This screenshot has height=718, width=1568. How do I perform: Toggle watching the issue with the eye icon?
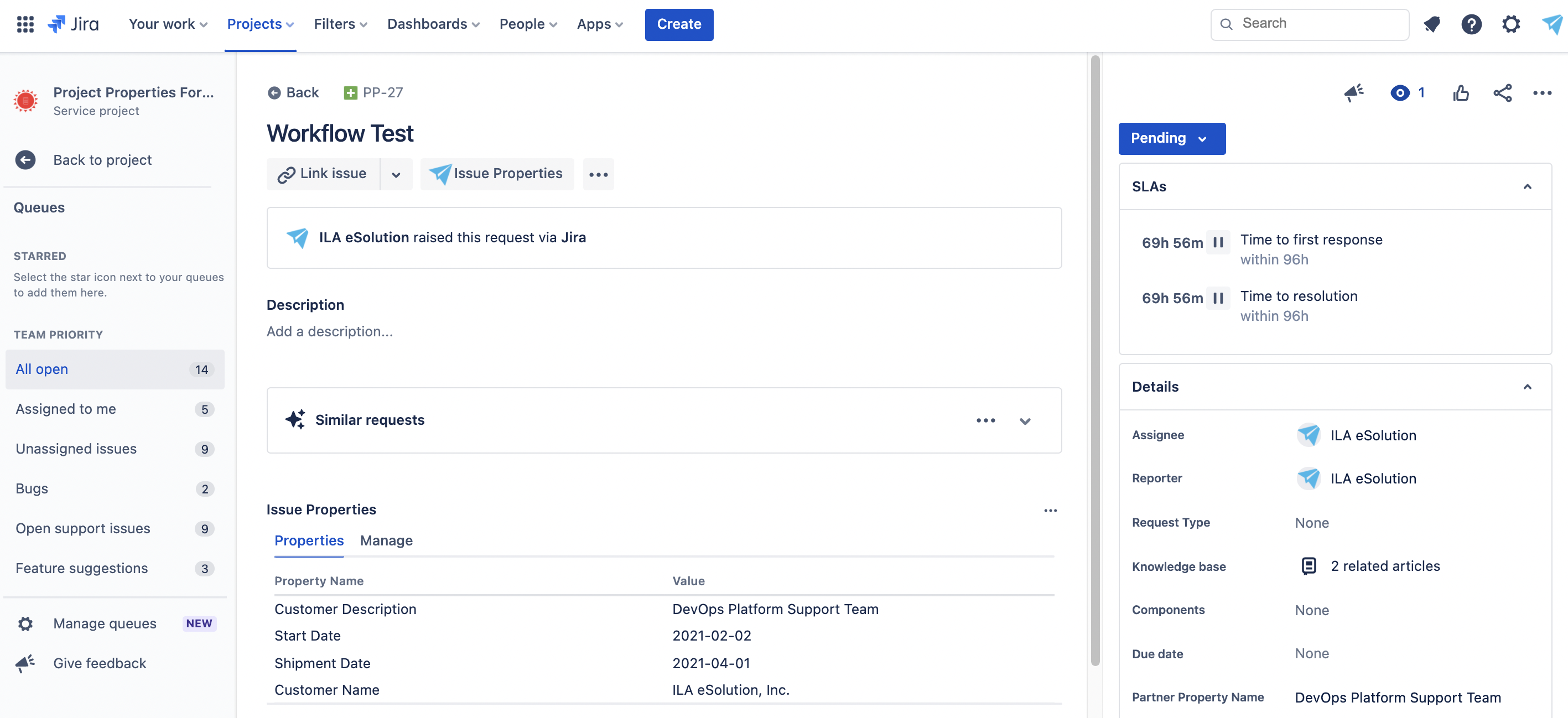click(1400, 92)
